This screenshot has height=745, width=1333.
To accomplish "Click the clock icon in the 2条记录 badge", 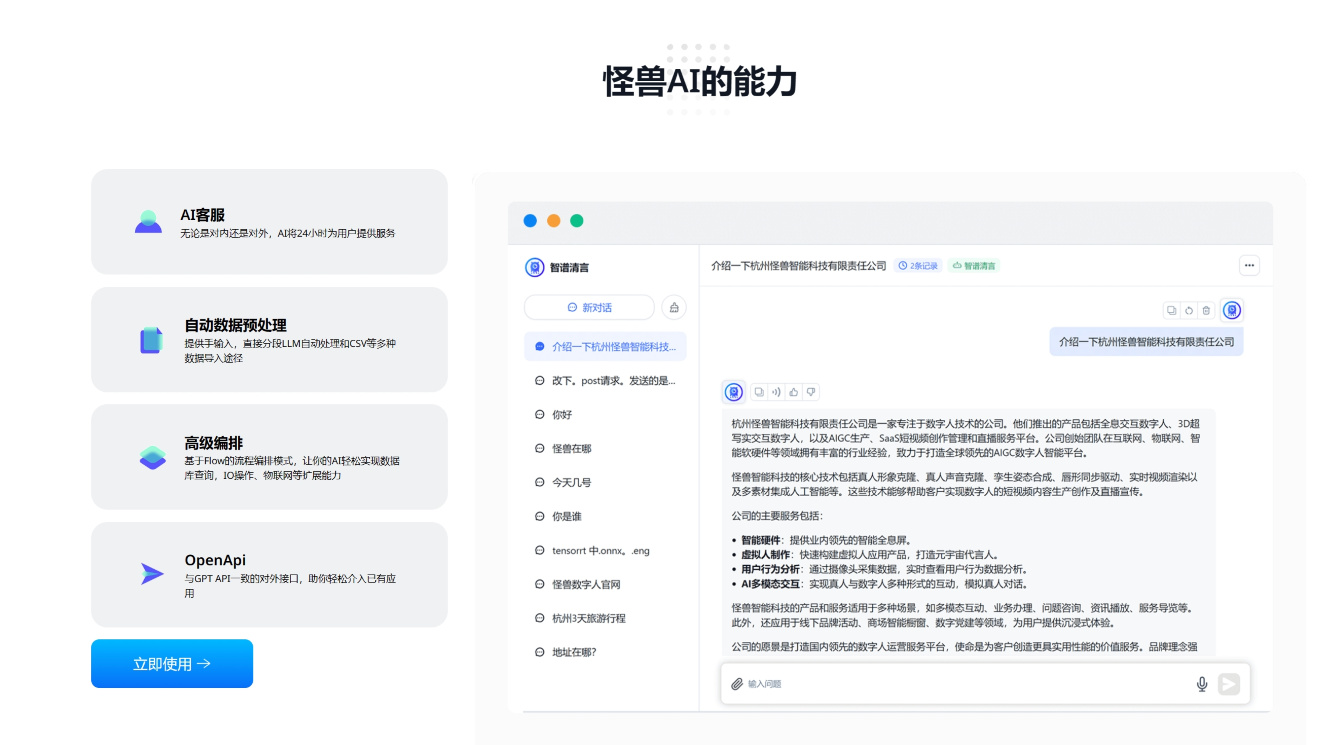I will click(x=902, y=266).
